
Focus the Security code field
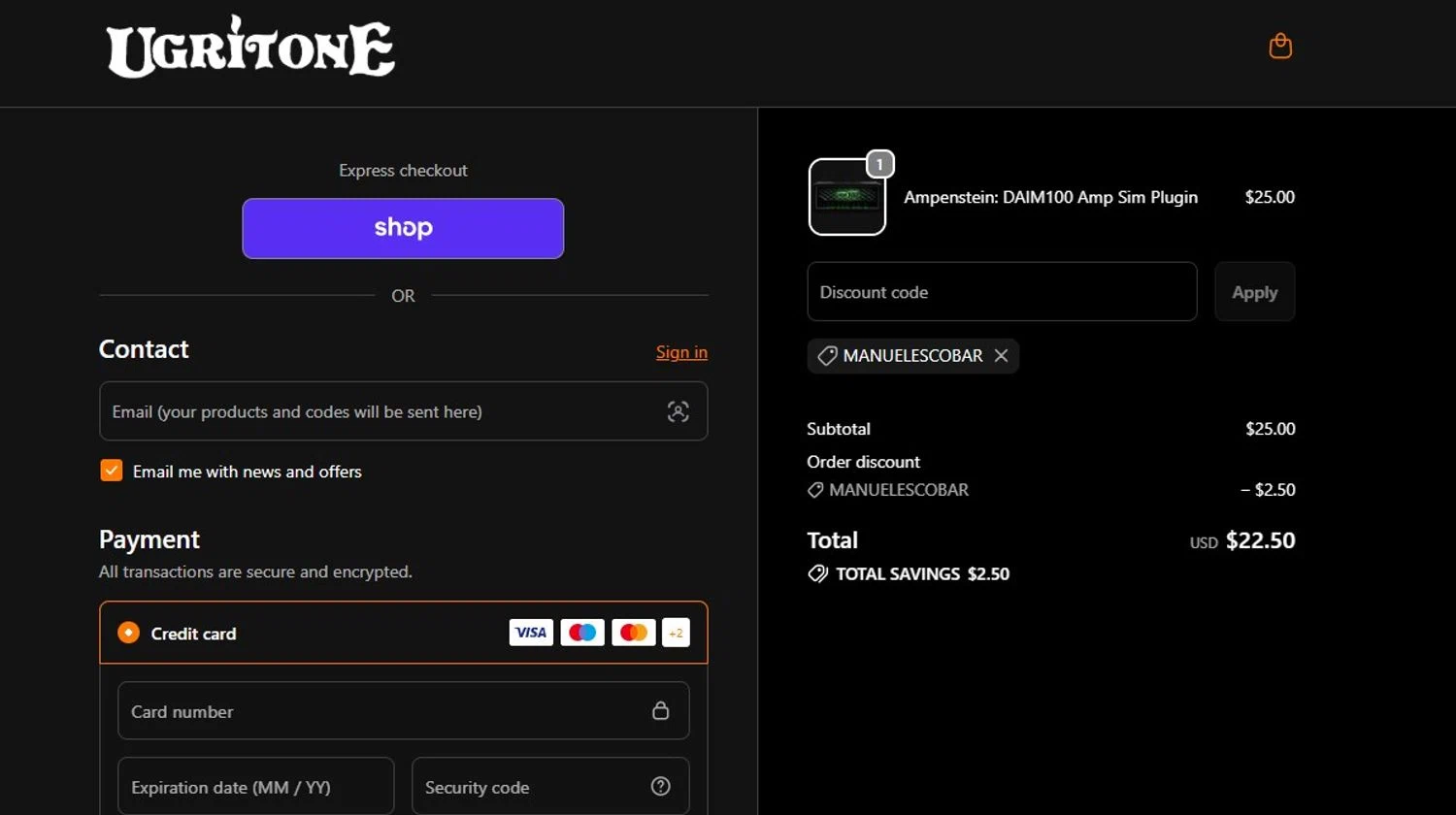[550, 787]
